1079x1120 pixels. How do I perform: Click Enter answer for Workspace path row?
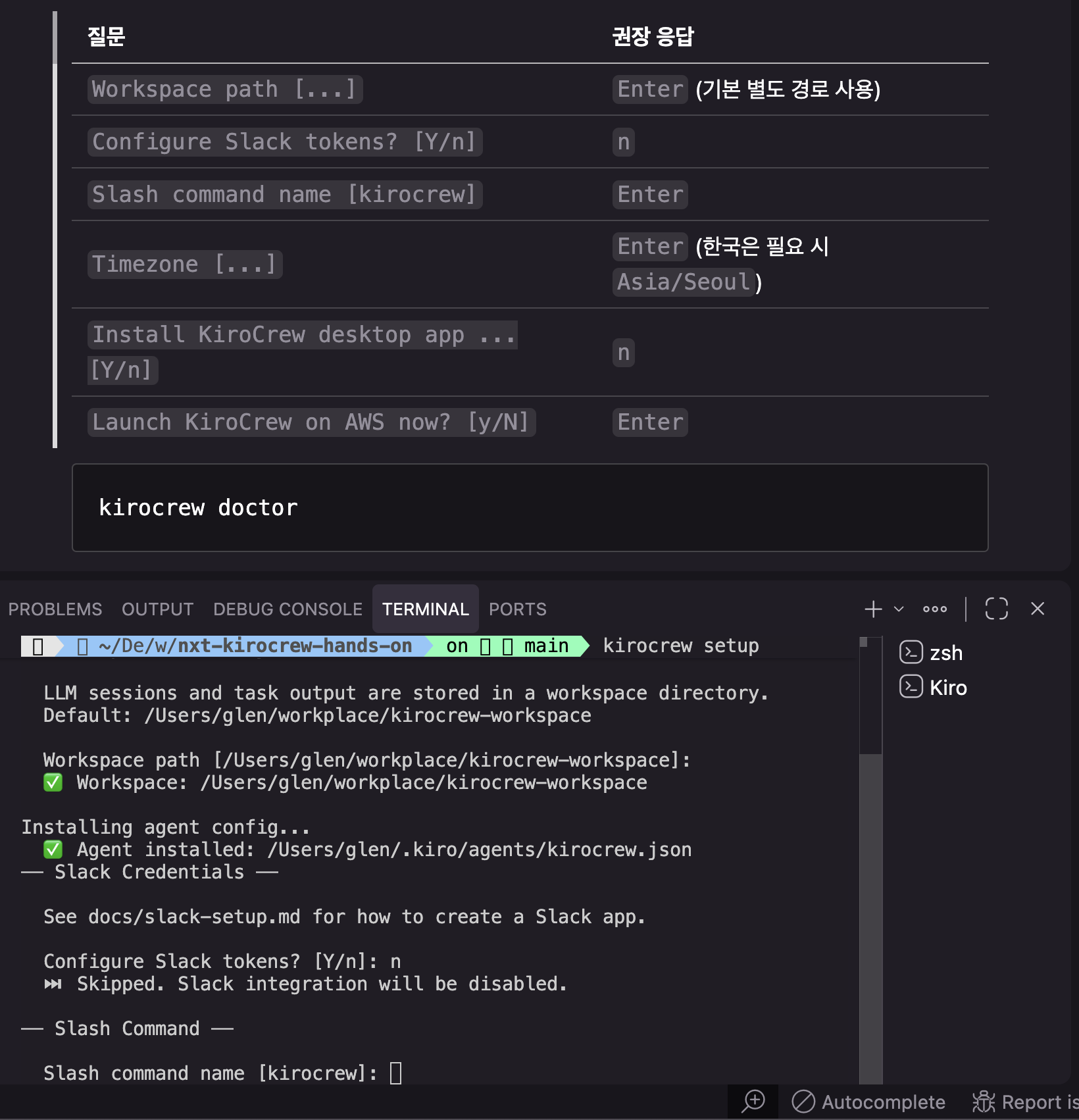(650, 89)
